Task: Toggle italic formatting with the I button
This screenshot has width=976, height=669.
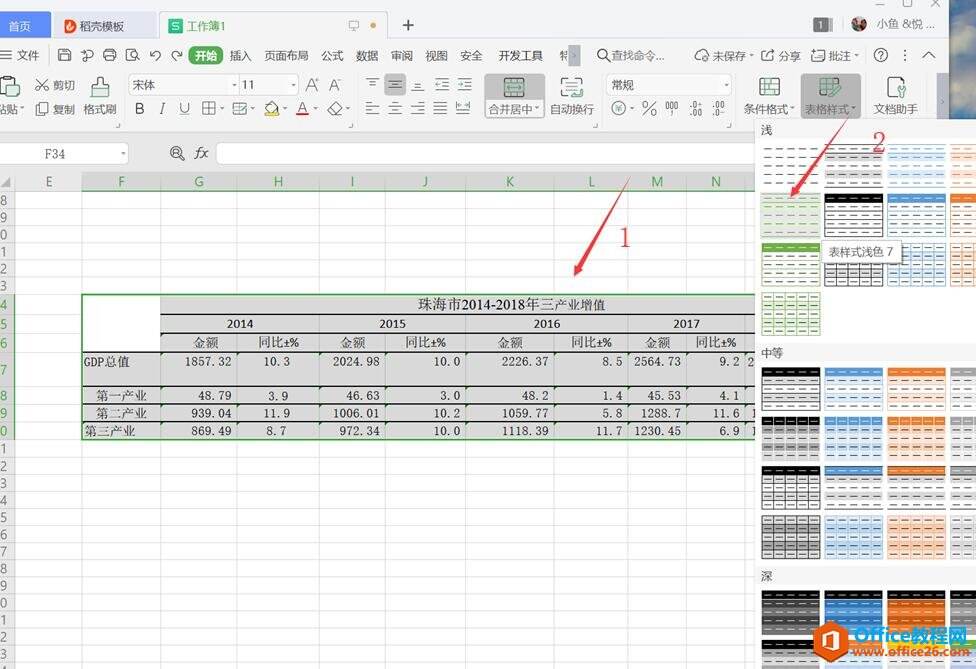Action: tap(162, 109)
